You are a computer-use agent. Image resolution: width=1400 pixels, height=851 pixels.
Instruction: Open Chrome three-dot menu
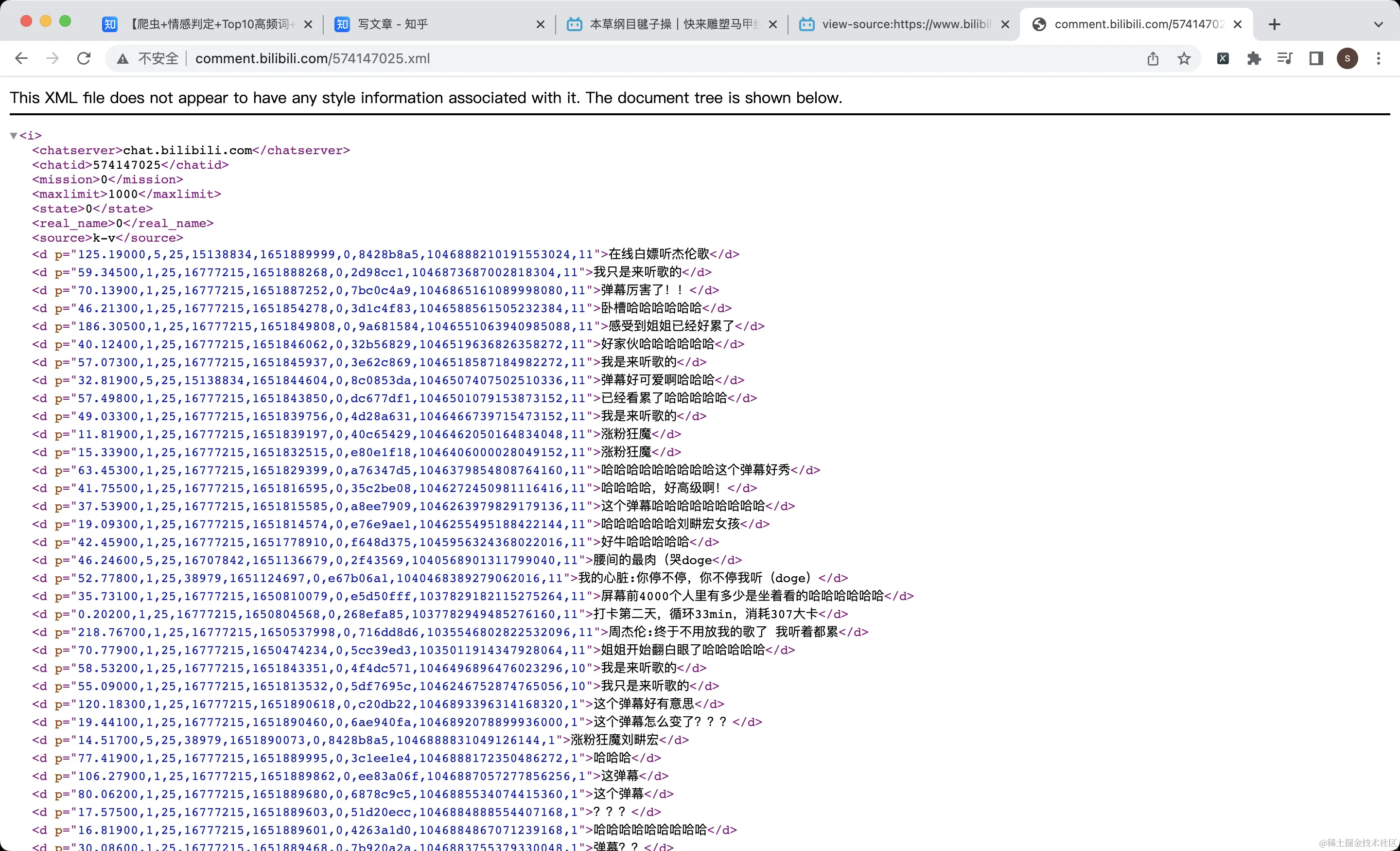click(x=1379, y=58)
